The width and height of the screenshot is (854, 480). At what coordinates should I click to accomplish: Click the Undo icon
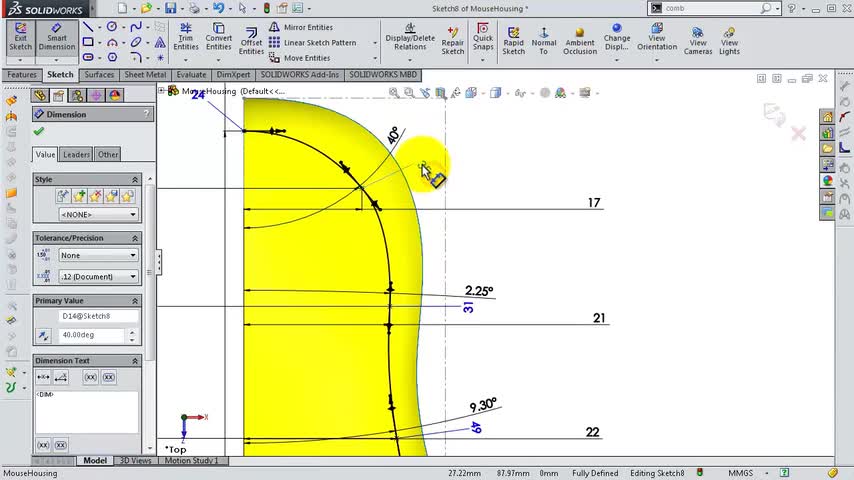[218, 8]
